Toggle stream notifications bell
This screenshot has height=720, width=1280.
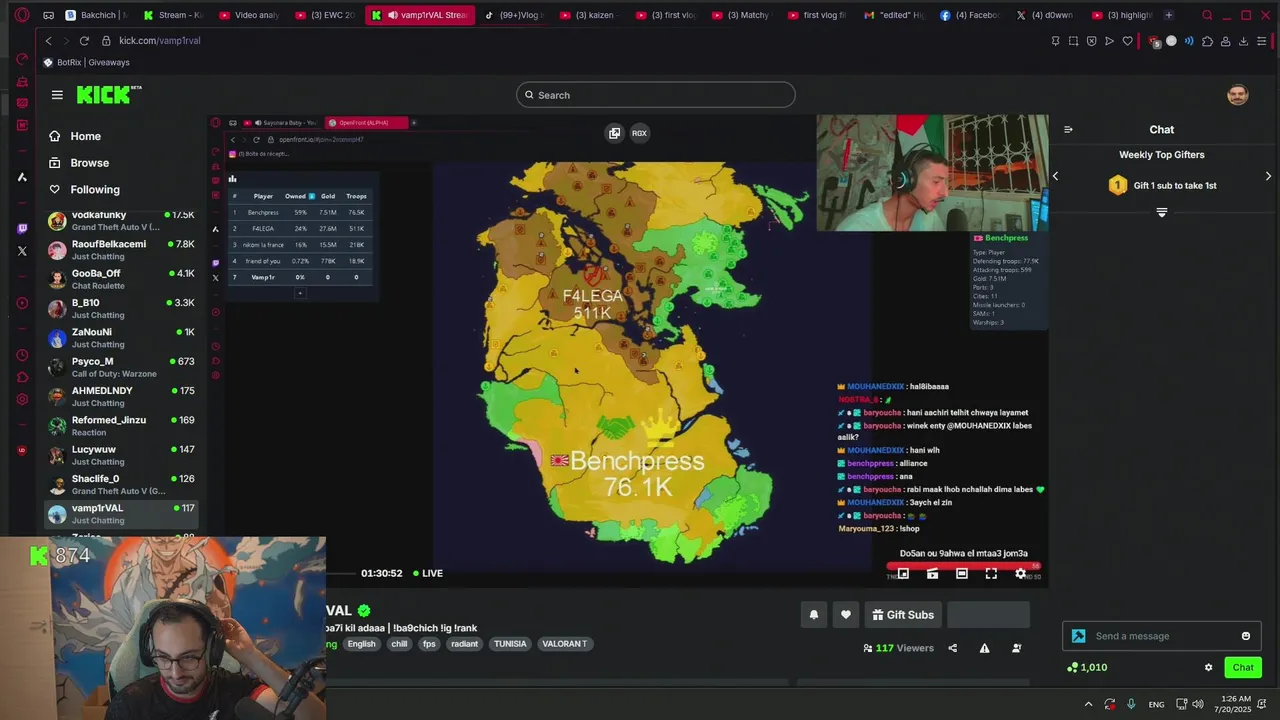tap(813, 615)
